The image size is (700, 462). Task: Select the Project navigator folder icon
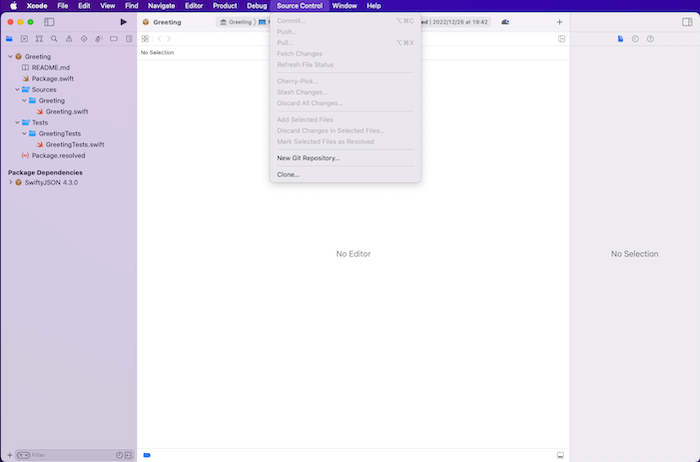point(9,39)
